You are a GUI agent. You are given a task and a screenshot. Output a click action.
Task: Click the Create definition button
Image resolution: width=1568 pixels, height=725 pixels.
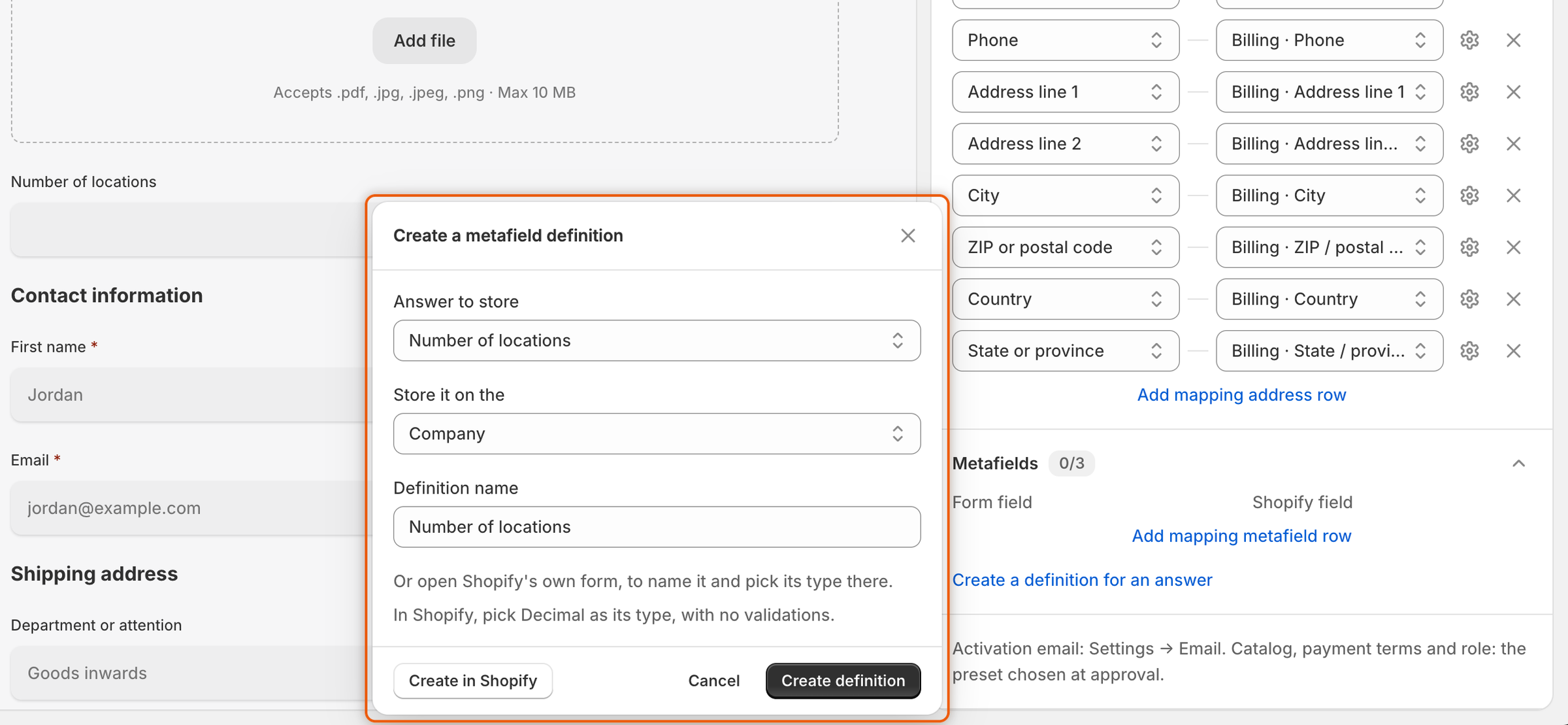pyautogui.click(x=843, y=681)
